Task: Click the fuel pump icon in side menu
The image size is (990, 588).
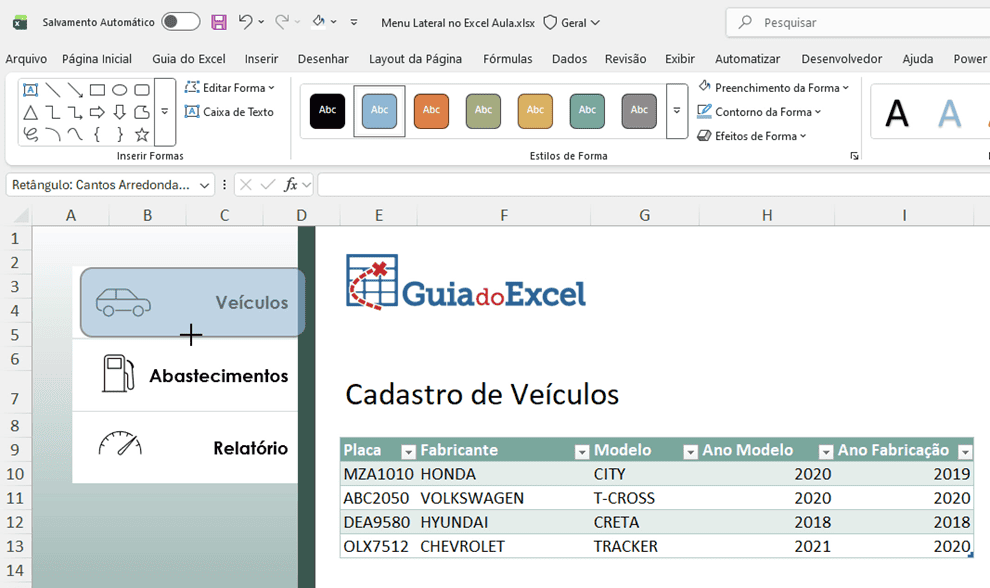Action: [x=118, y=374]
